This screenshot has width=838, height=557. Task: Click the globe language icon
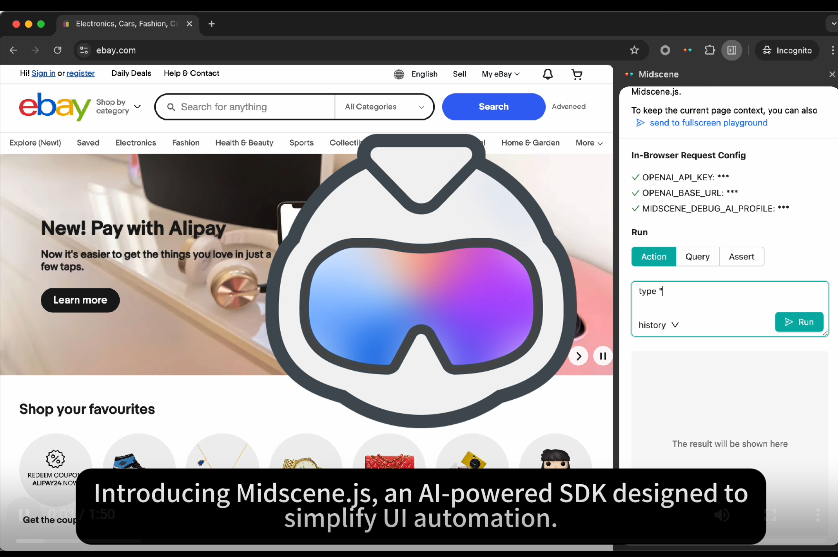(399, 74)
